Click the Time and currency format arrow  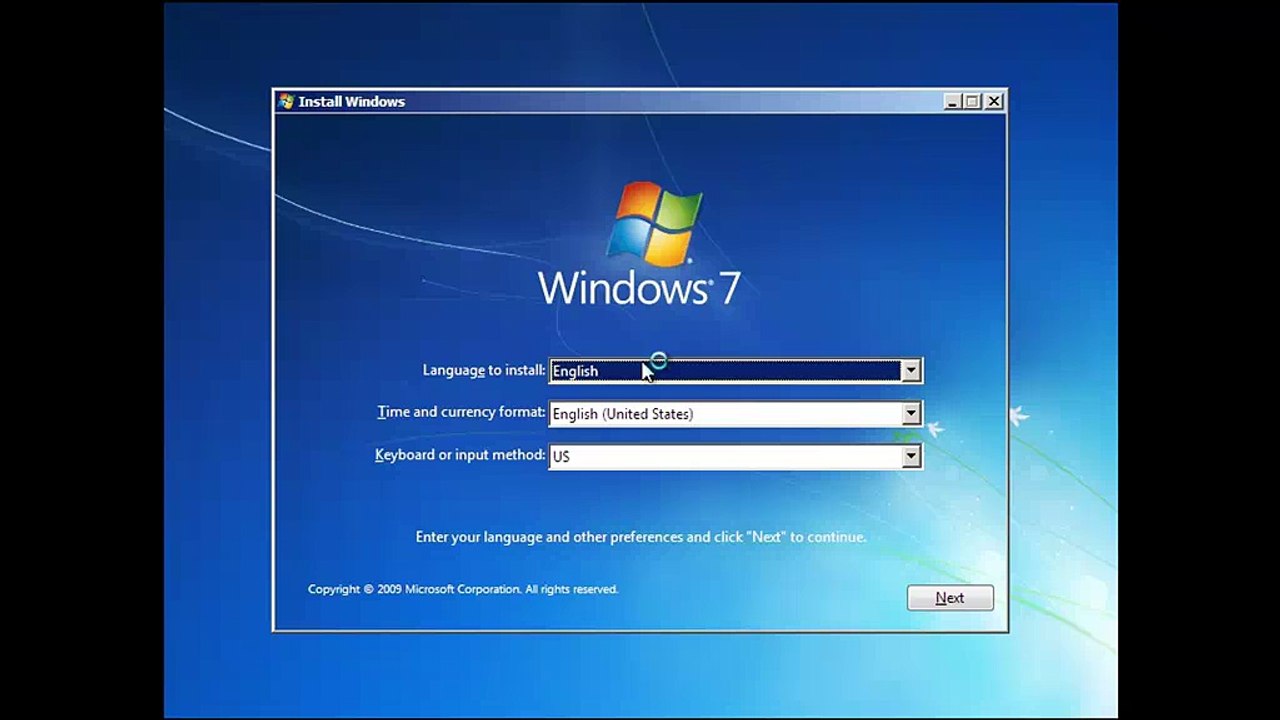(910, 414)
